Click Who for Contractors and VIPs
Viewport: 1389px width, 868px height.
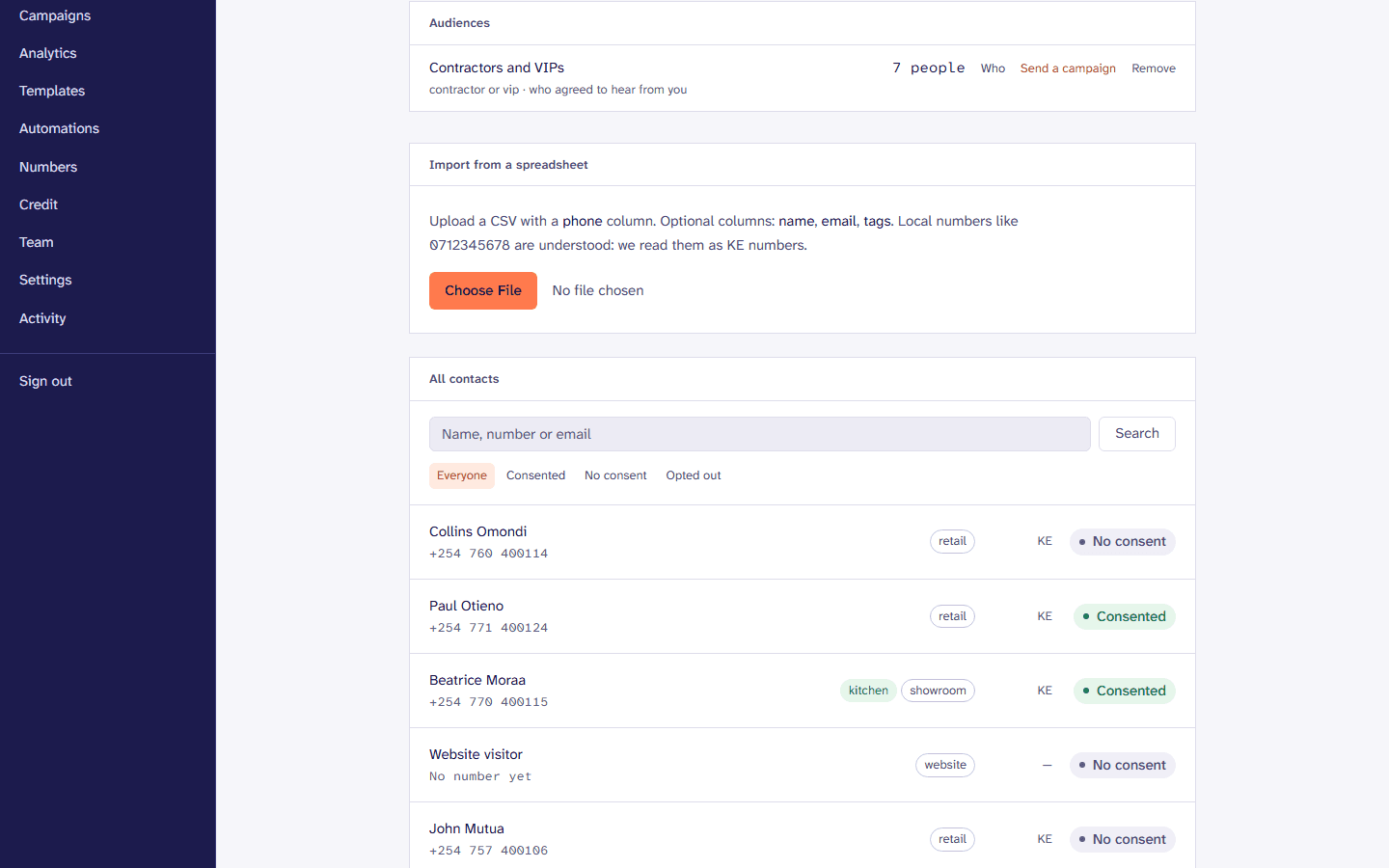[993, 68]
